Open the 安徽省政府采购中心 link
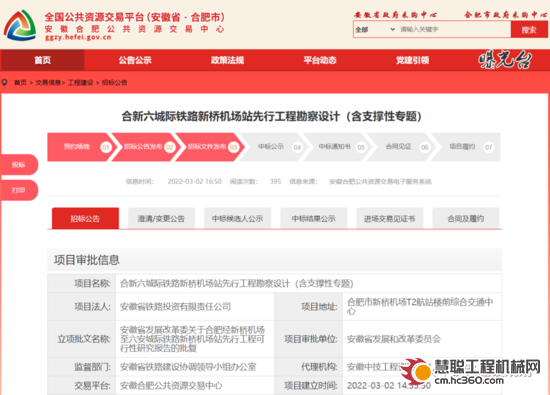 (395, 14)
